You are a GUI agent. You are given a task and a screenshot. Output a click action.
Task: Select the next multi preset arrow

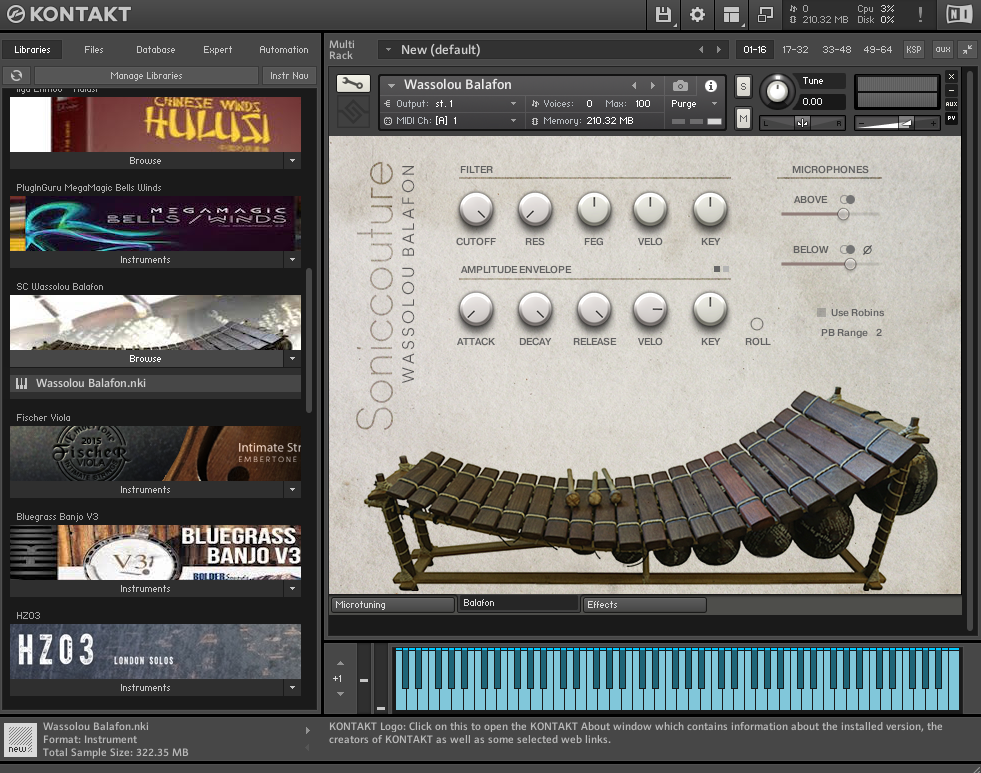click(719, 49)
